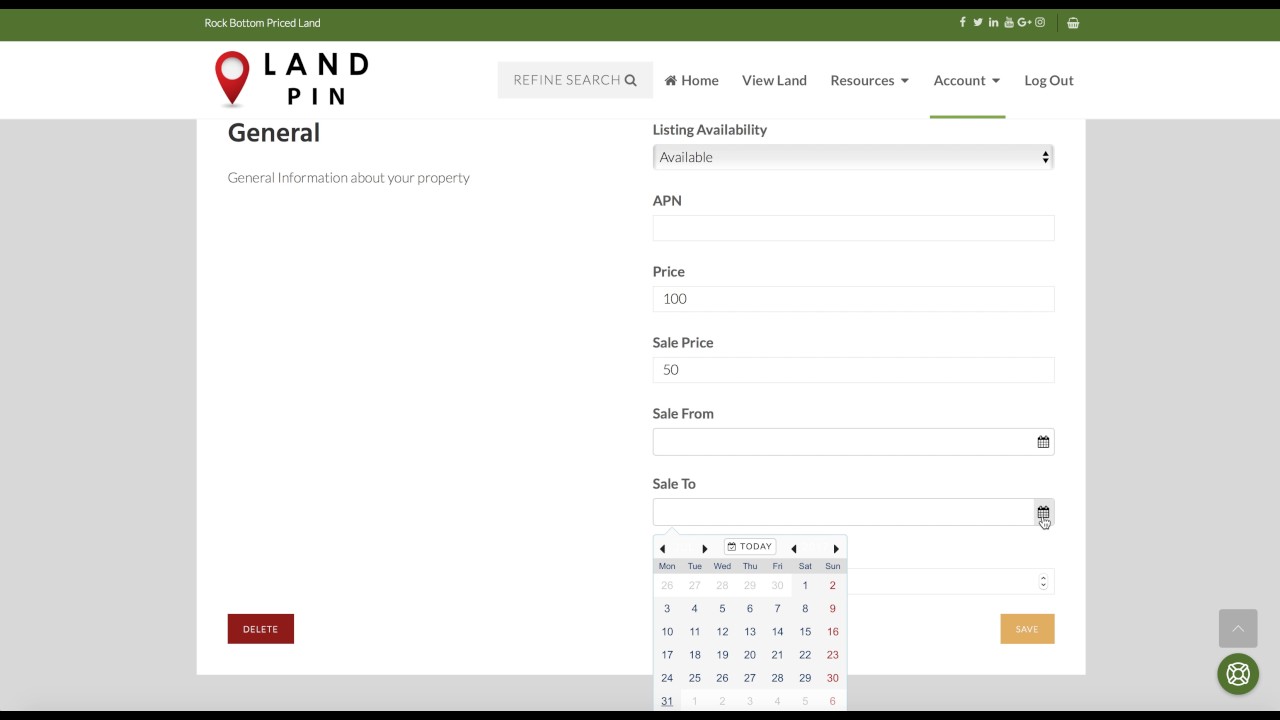Jump to today in the calendar
This screenshot has height=720, width=1280.
pos(750,547)
